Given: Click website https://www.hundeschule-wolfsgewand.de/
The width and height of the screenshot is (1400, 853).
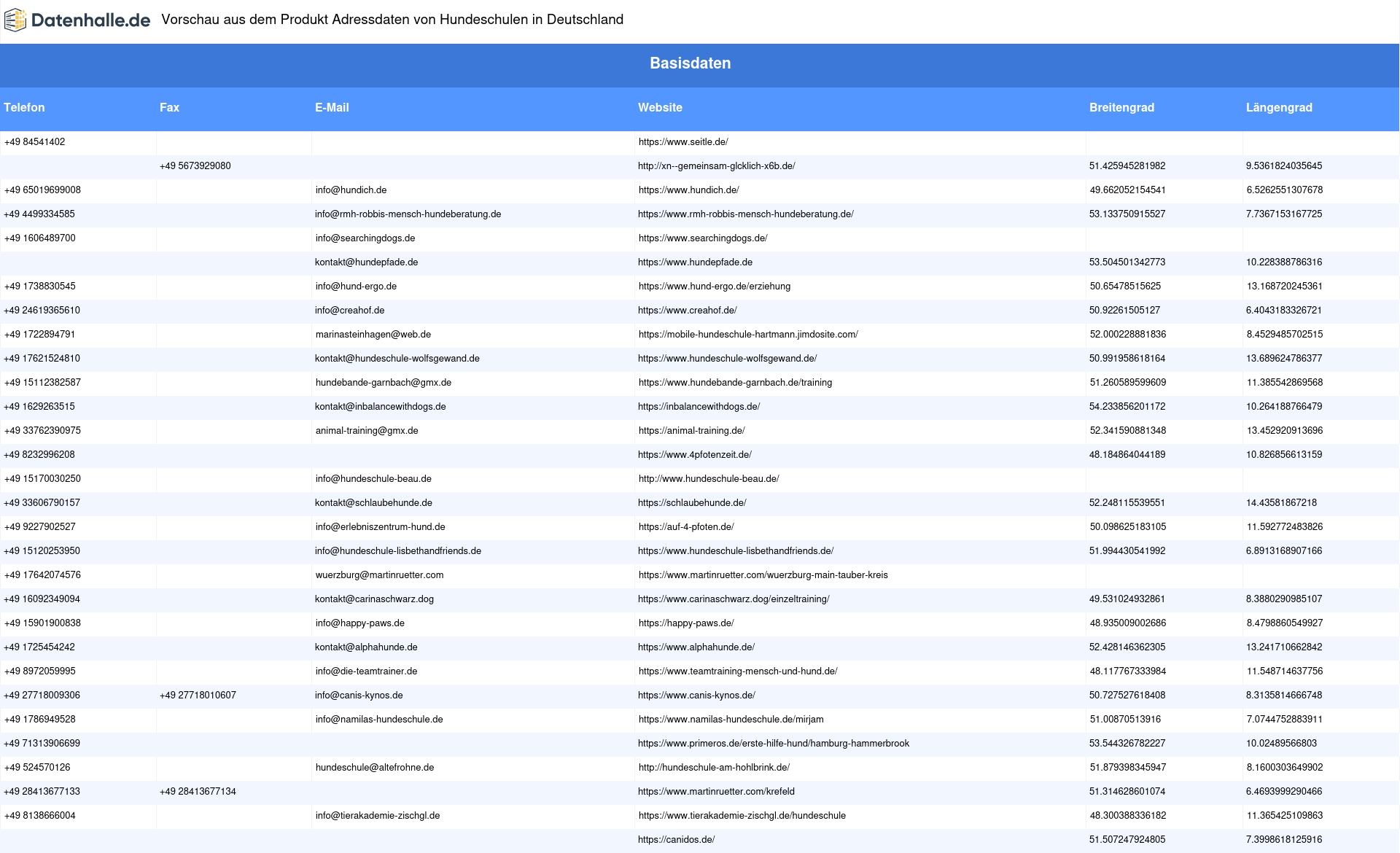Looking at the screenshot, I should [x=727, y=359].
